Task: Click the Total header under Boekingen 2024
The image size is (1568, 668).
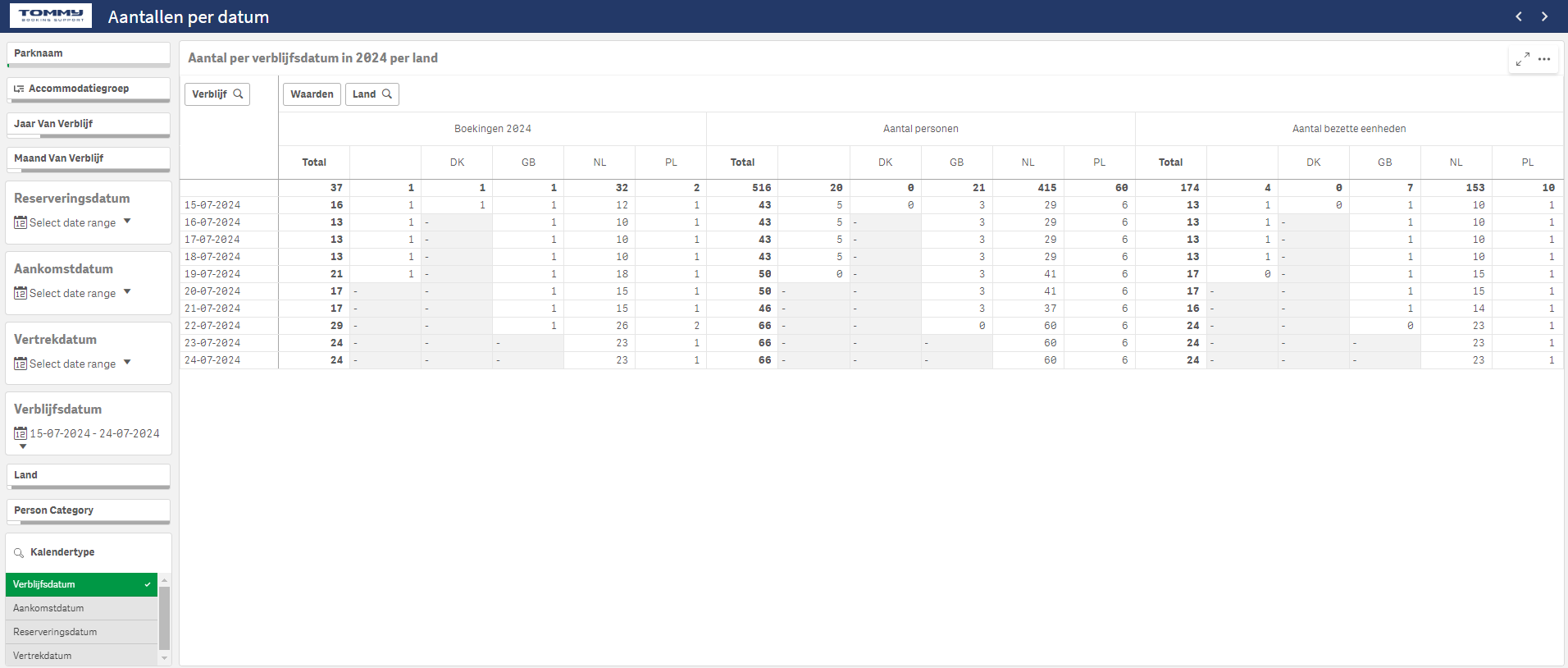Action: pyautogui.click(x=314, y=162)
